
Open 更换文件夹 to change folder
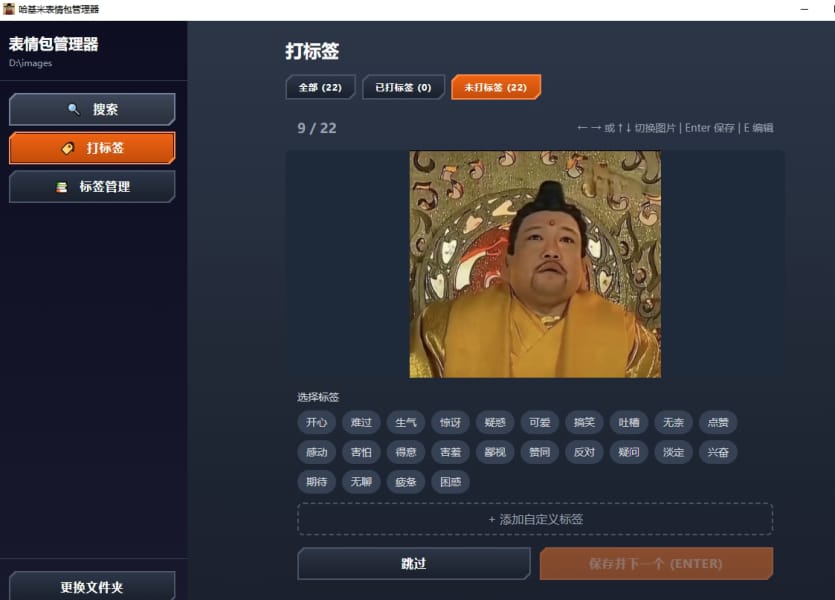[92, 587]
